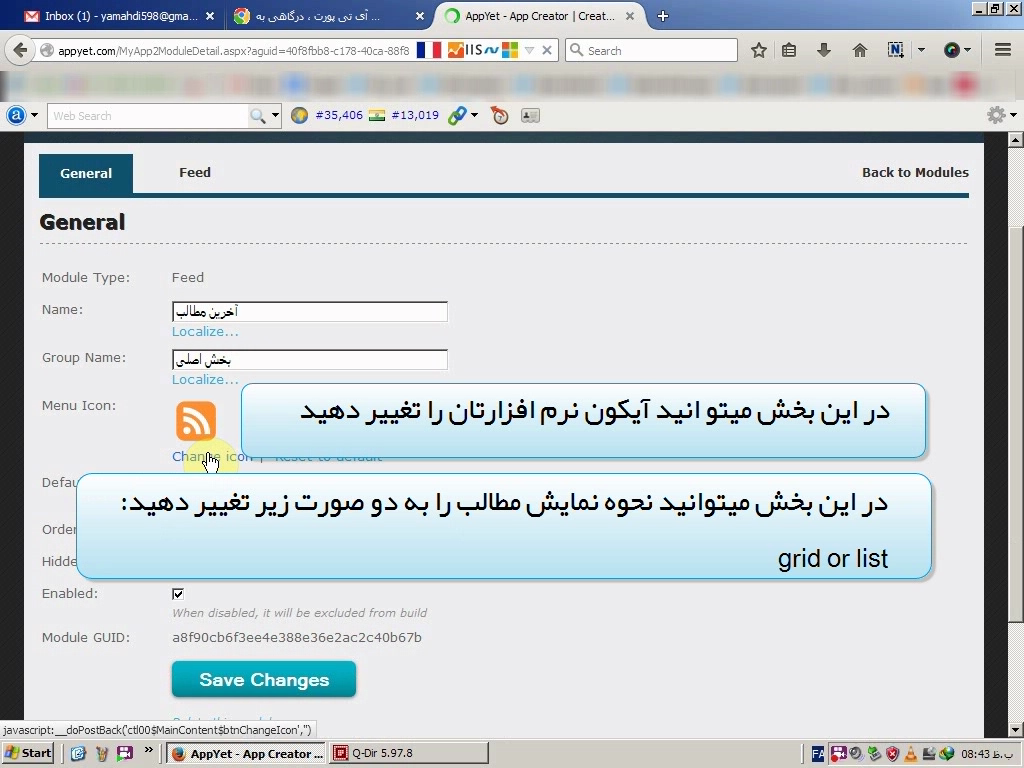Click the VLC cone tray icon
Viewport: 1024px width, 768px height.
click(910, 754)
